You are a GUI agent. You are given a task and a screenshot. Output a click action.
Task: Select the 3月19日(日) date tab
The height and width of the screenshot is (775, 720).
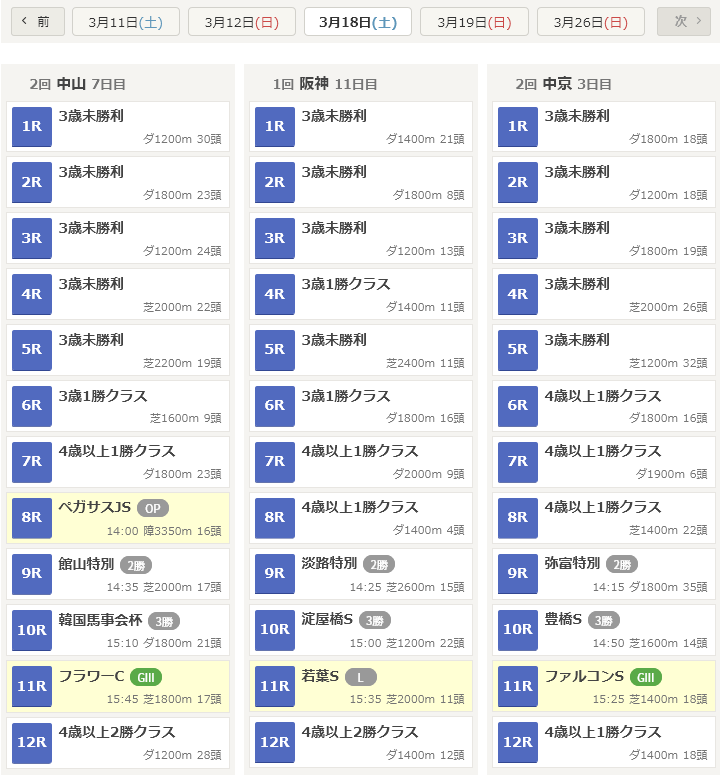click(474, 22)
